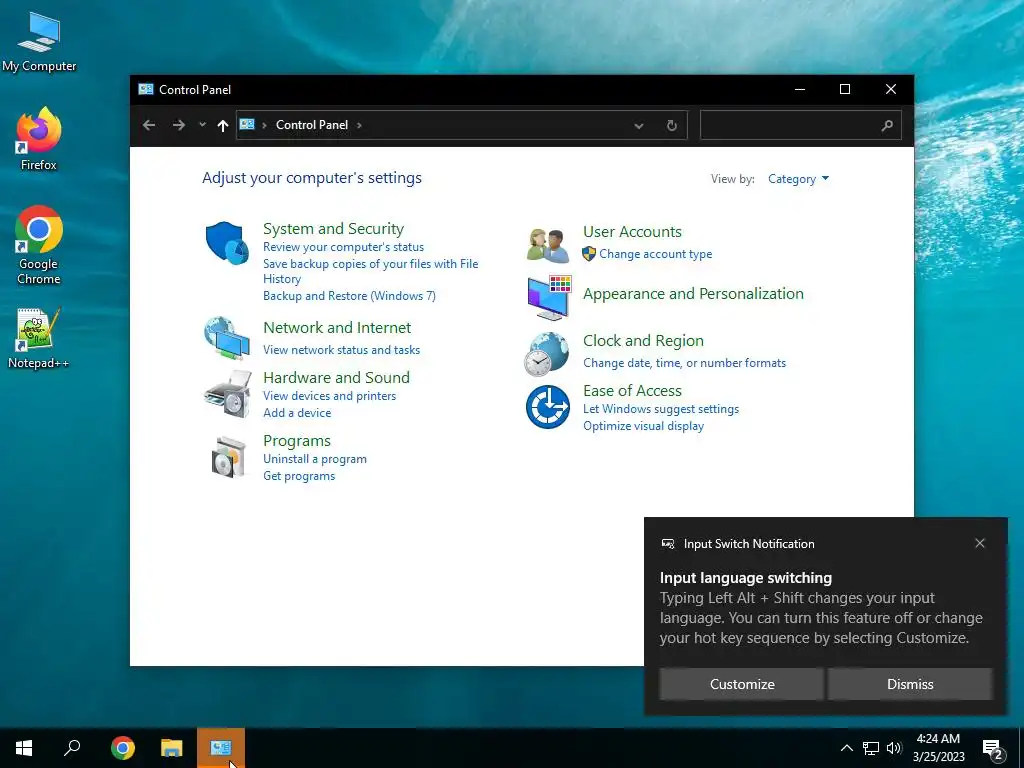Click the Control Panel search field
The width and height of the screenshot is (1024, 768).
(801, 125)
